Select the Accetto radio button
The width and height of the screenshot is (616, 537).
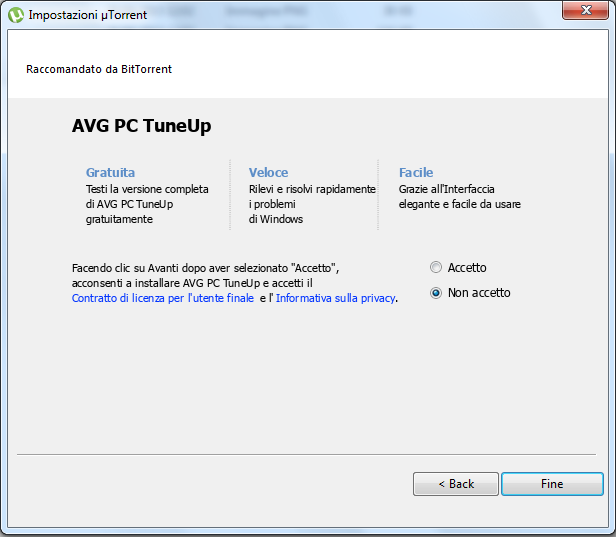436,268
